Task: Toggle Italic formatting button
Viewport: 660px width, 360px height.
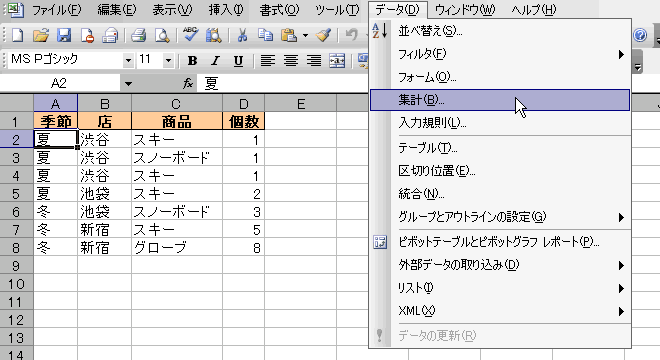Action: [215, 61]
